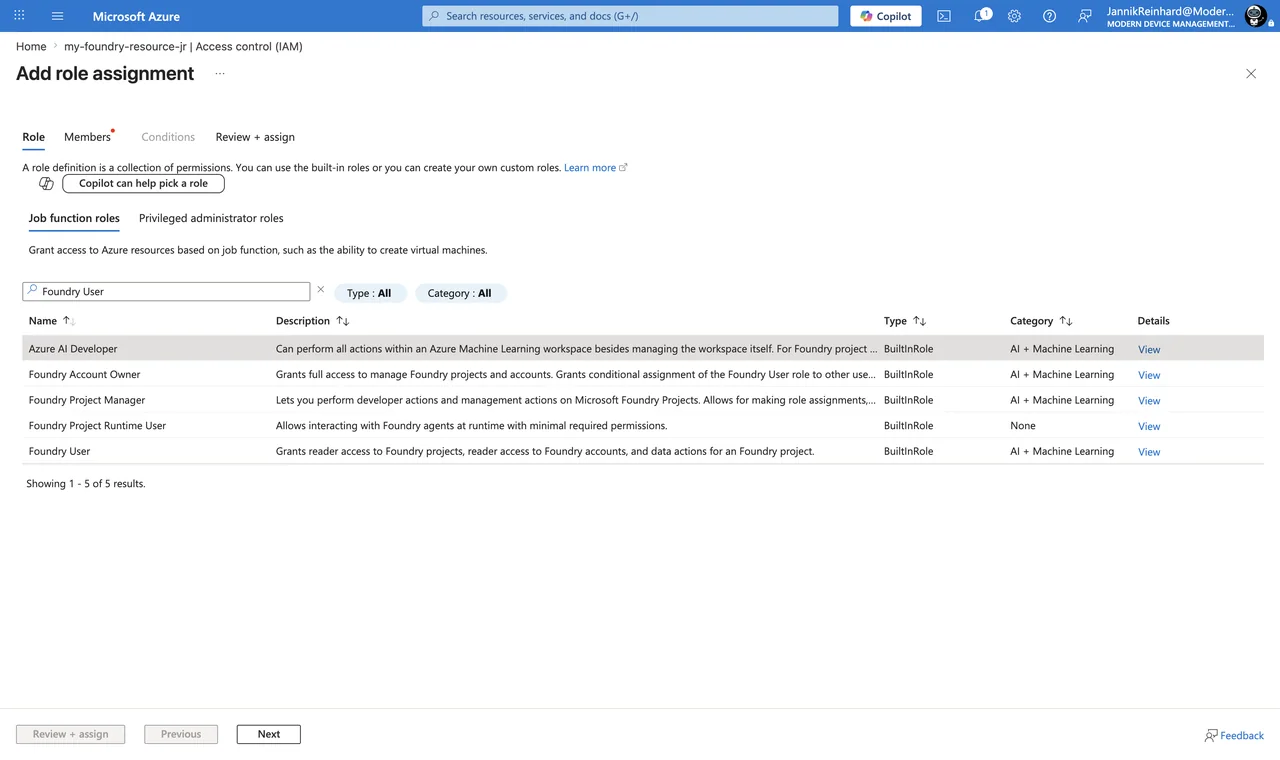Click the top bar feedback icon

[x=1084, y=16]
